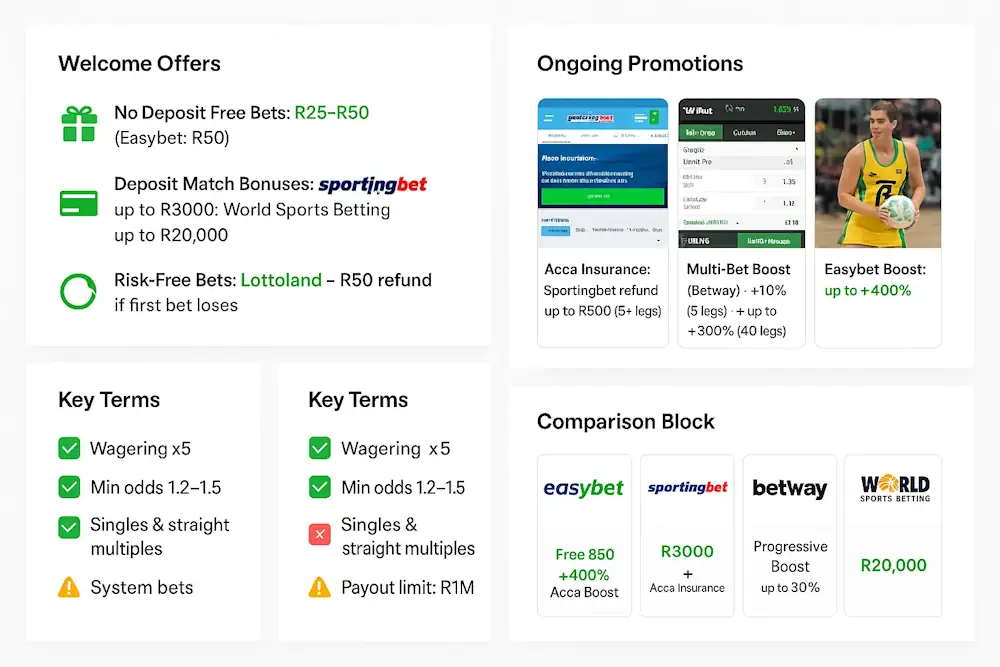Image resolution: width=1000 pixels, height=667 pixels.
Task: Click the warning icon beside System bets
Action: [69, 588]
